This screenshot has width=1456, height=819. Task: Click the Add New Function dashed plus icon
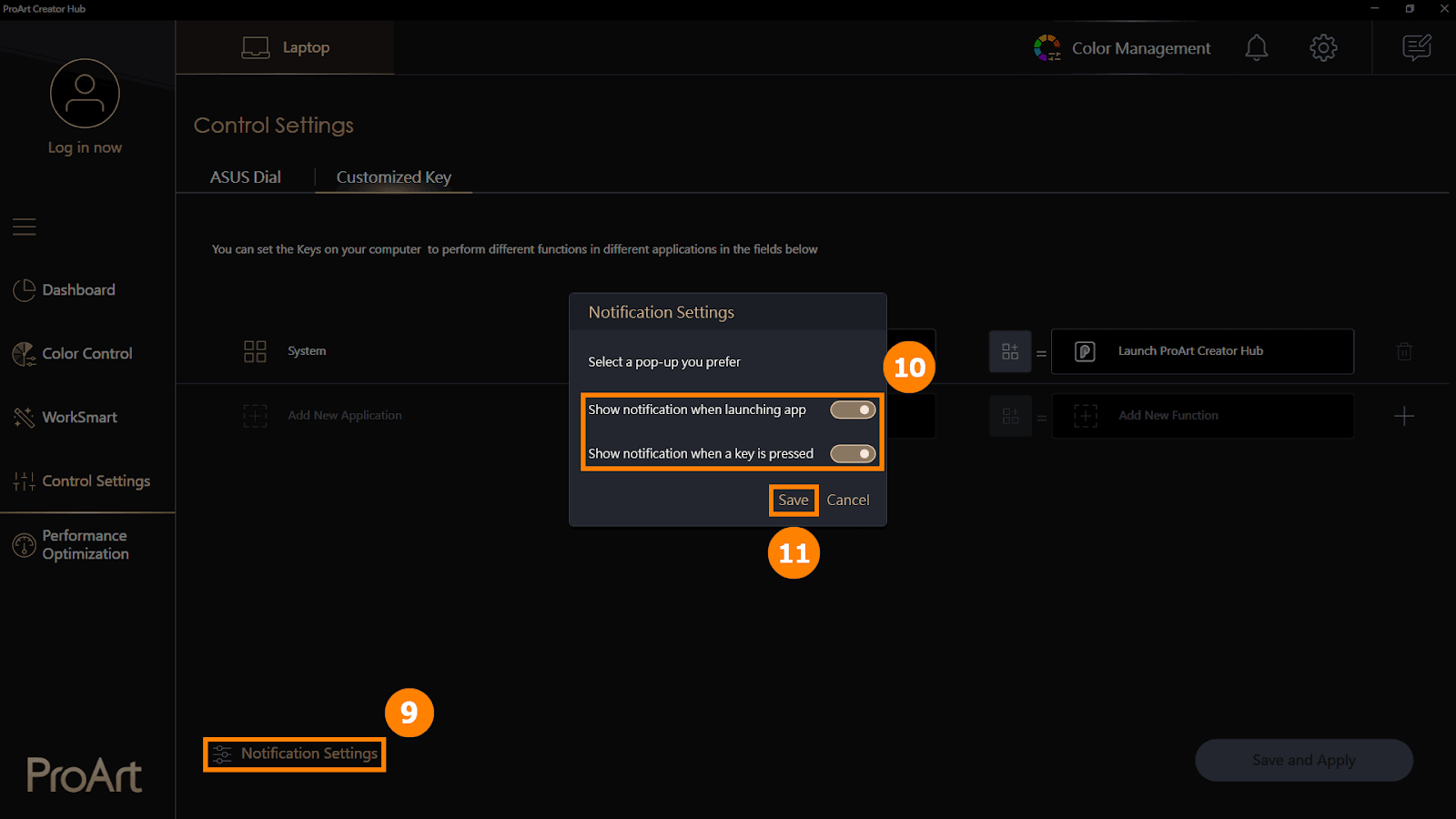coord(1086,416)
